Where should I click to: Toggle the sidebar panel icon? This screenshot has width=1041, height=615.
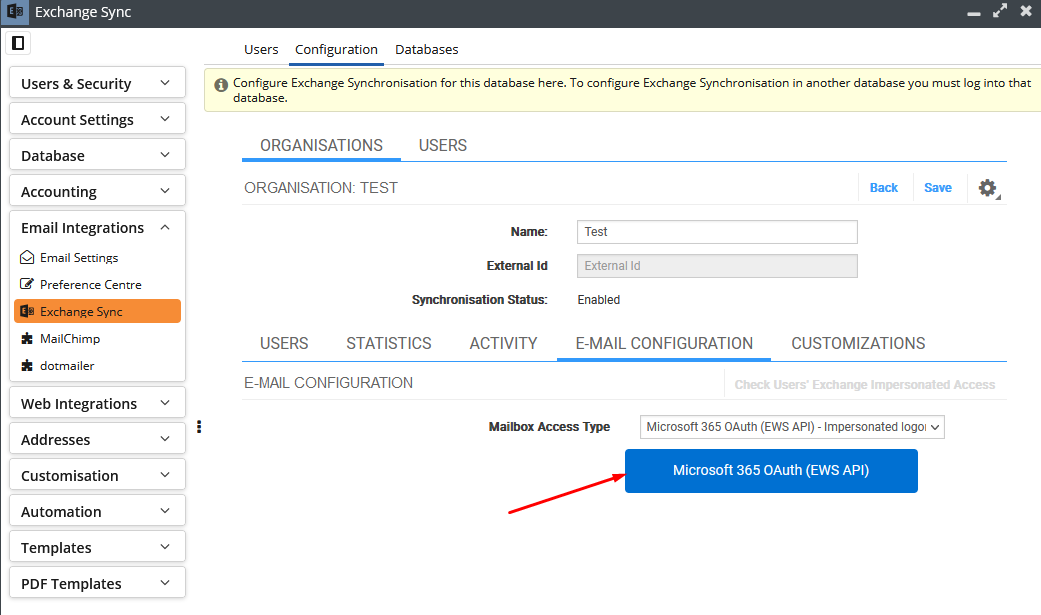(x=18, y=43)
